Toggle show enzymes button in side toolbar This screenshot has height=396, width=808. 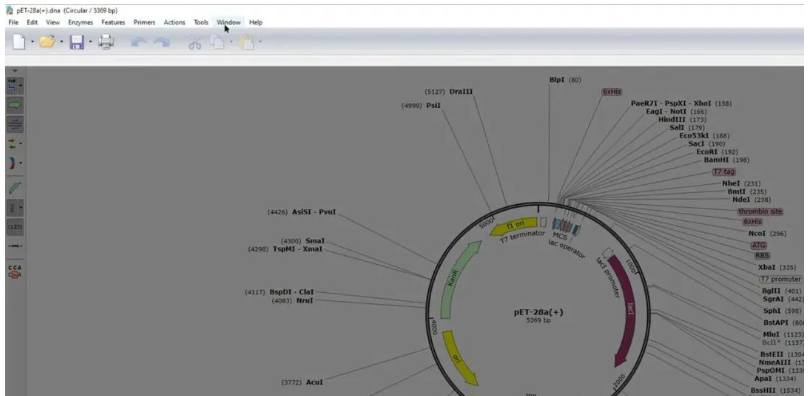coord(12,85)
